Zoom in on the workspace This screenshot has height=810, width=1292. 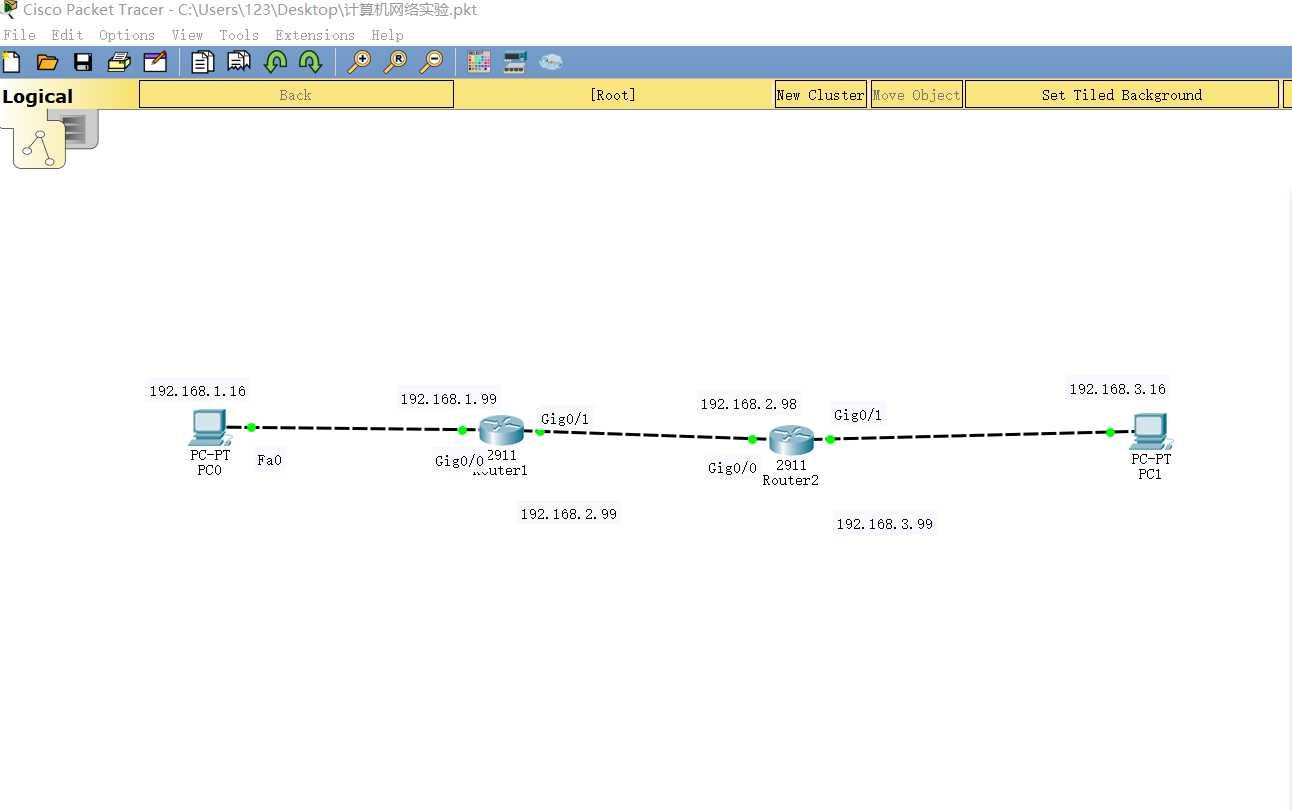359,62
